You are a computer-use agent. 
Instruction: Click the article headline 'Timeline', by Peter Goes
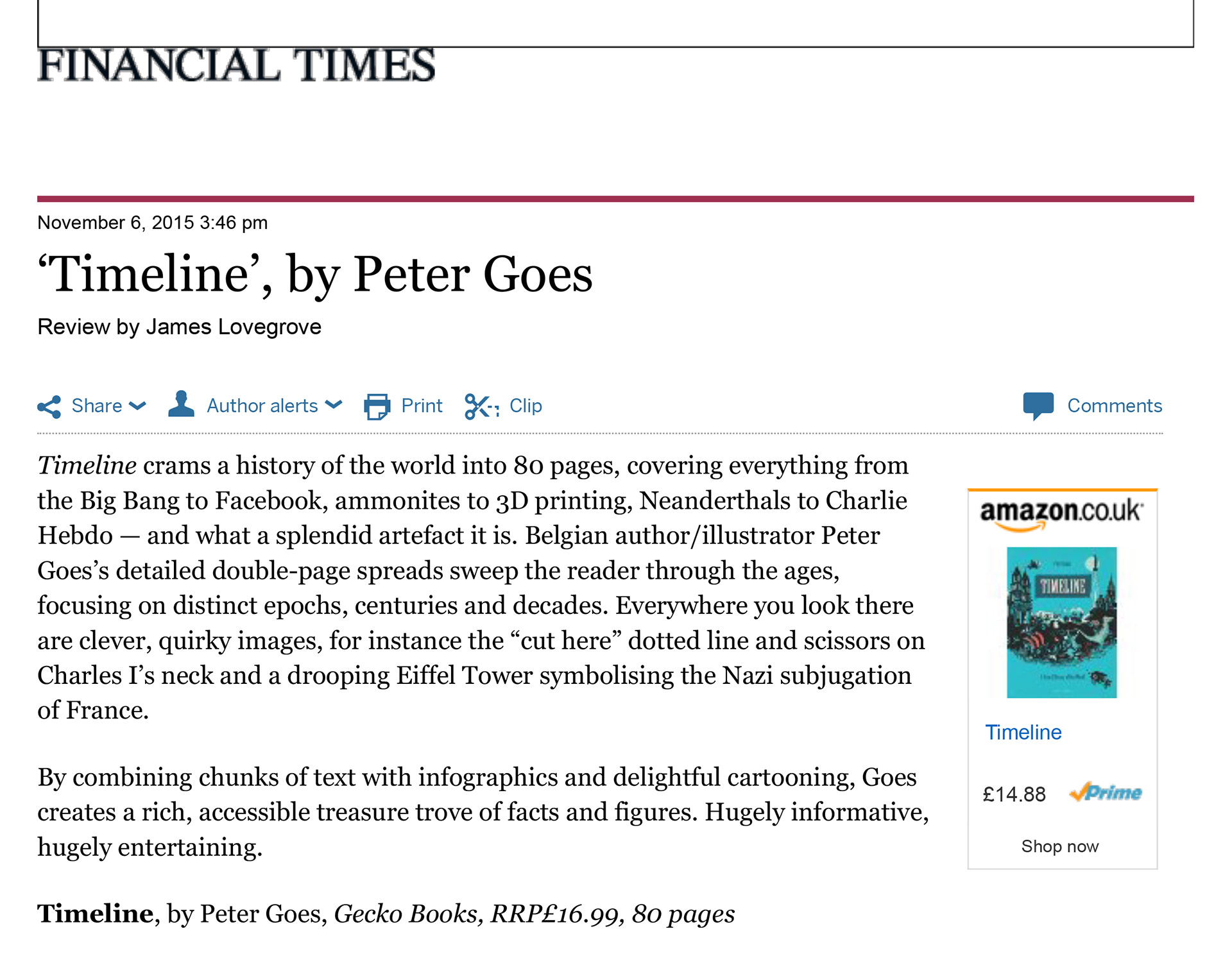(x=315, y=274)
